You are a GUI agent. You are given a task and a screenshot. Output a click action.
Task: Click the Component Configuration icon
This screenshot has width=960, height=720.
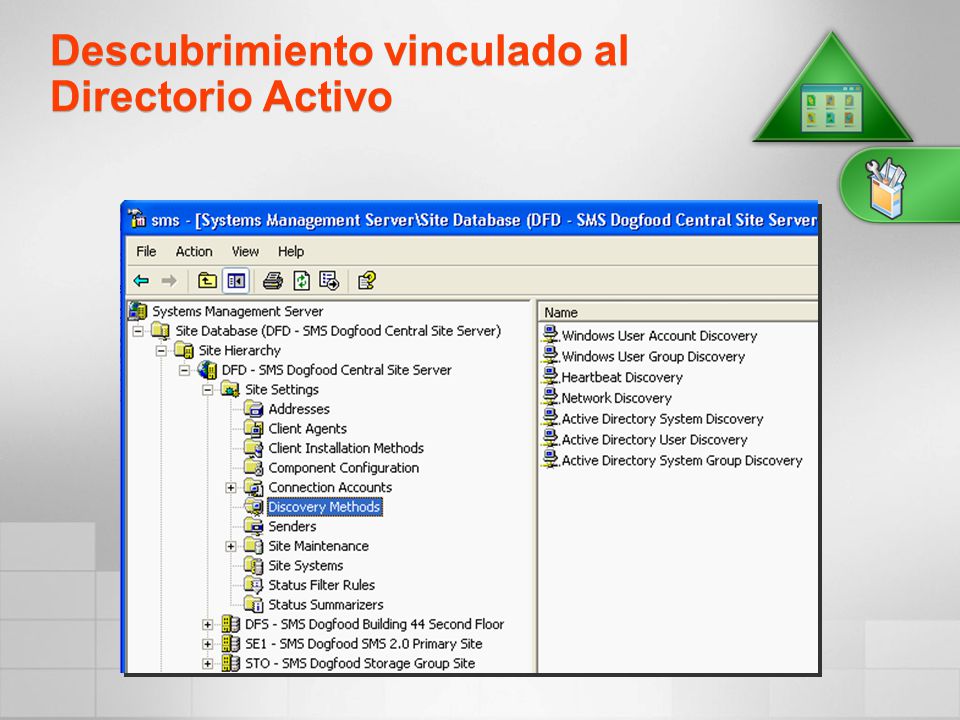point(253,468)
